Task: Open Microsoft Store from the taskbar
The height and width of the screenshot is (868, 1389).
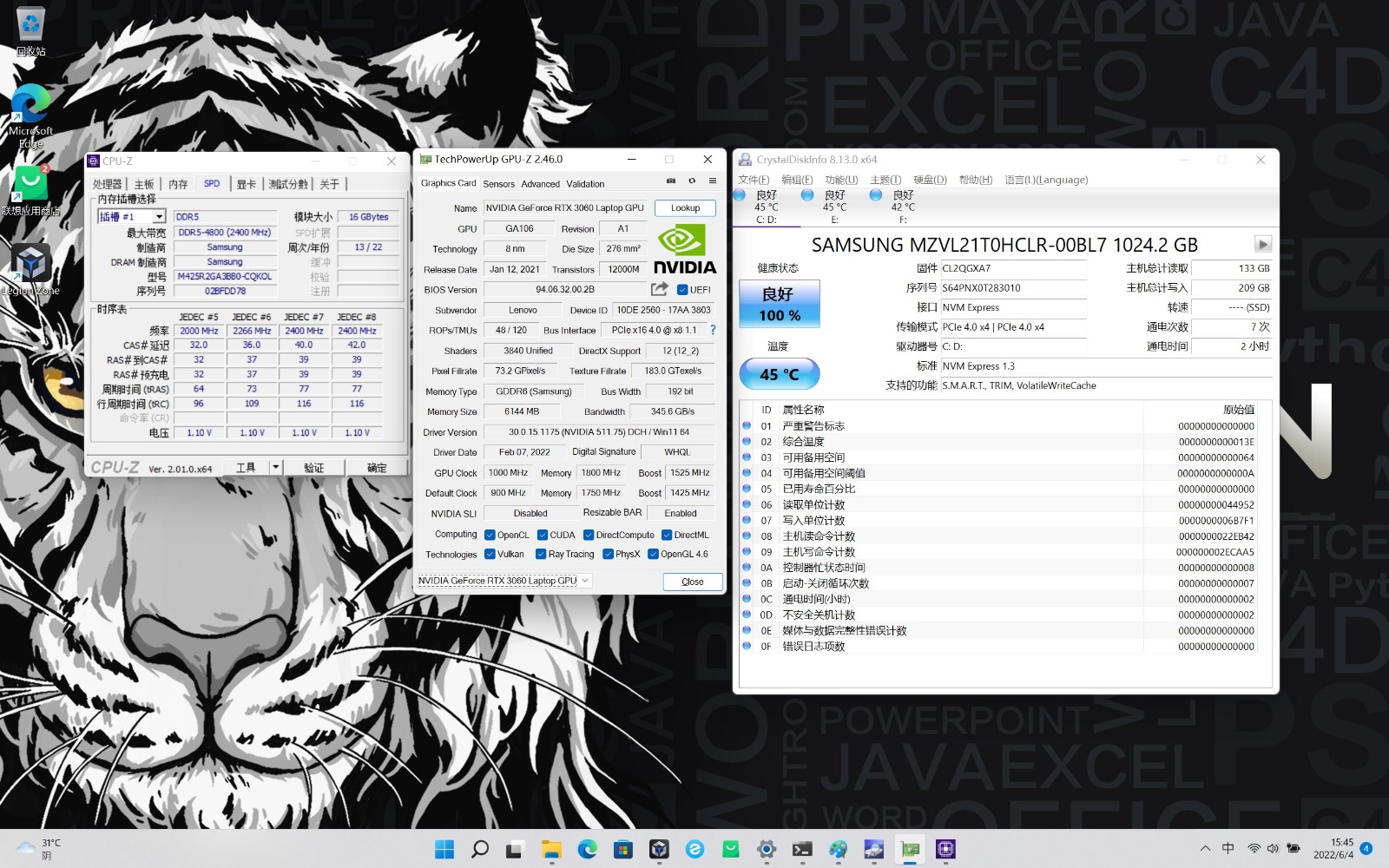Action: click(623, 849)
